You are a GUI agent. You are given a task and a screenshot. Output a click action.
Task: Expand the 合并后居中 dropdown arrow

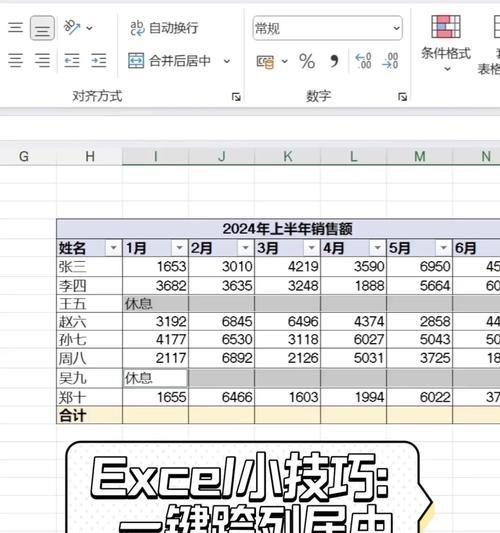click(227, 62)
